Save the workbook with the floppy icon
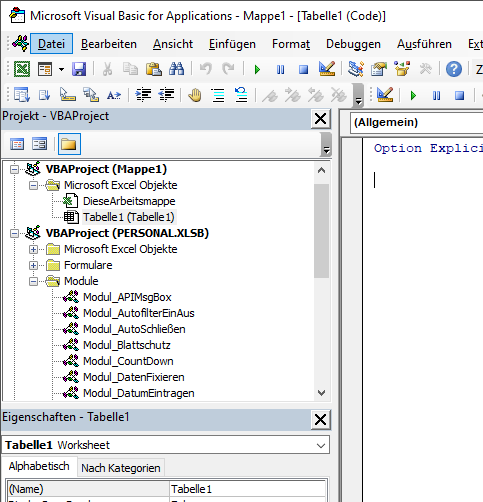The width and height of the screenshot is (483, 502). tap(79, 69)
